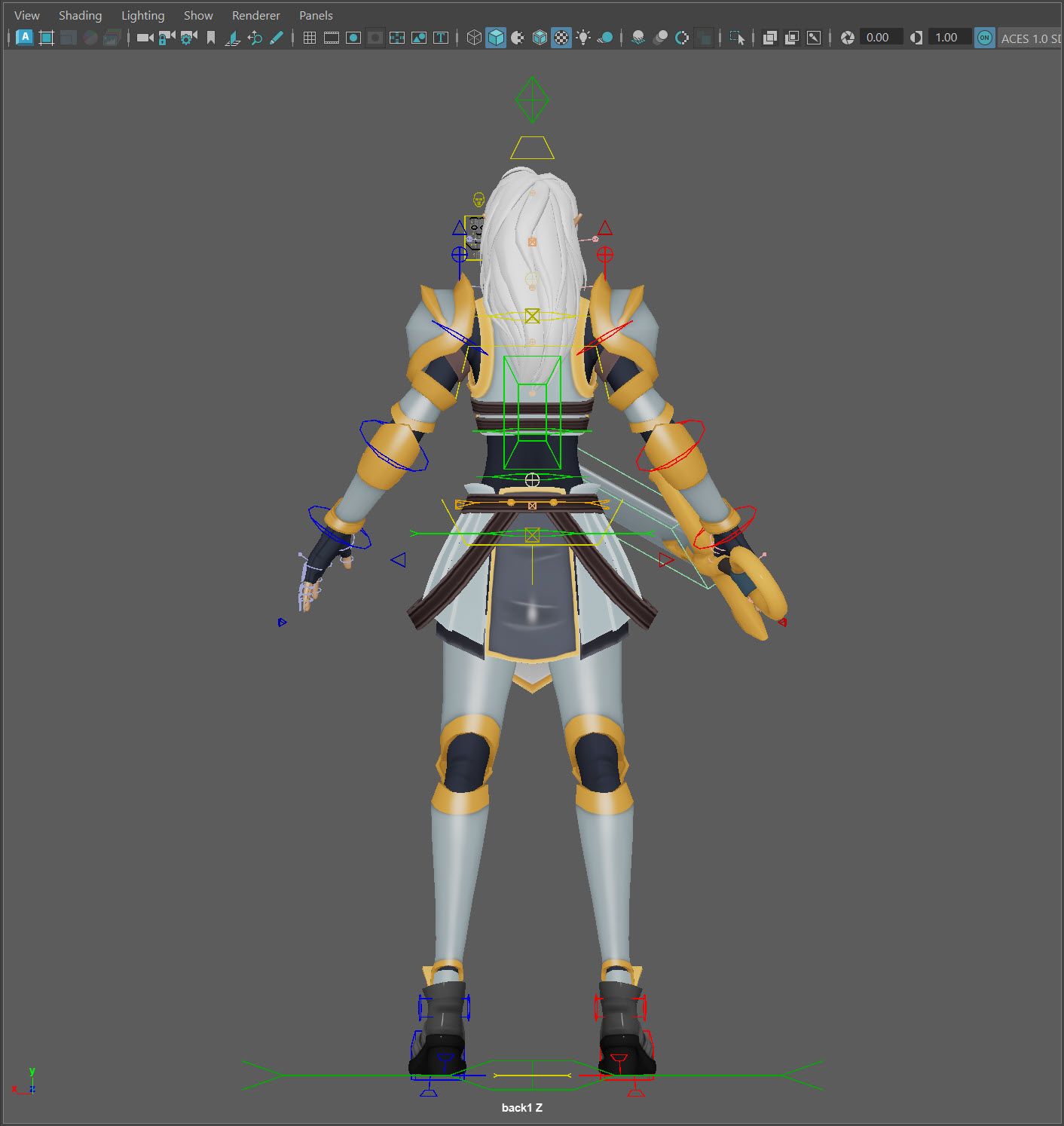Viewport: 1064px width, 1126px height.
Task: Toggle the Textured checker-sphere icon
Action: tap(561, 37)
